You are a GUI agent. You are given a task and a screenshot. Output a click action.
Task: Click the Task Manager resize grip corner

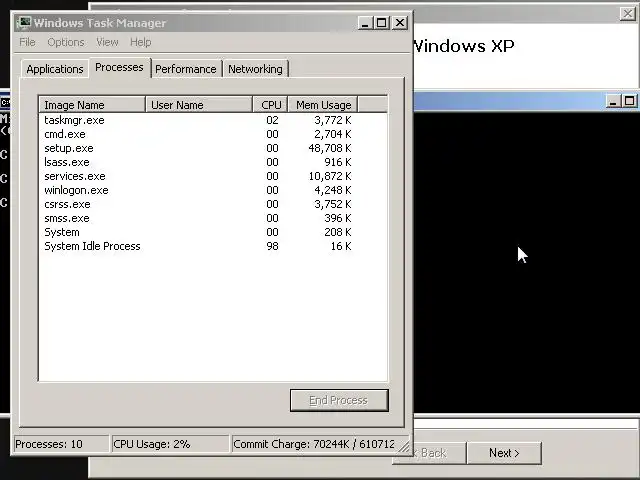[x=404, y=447]
